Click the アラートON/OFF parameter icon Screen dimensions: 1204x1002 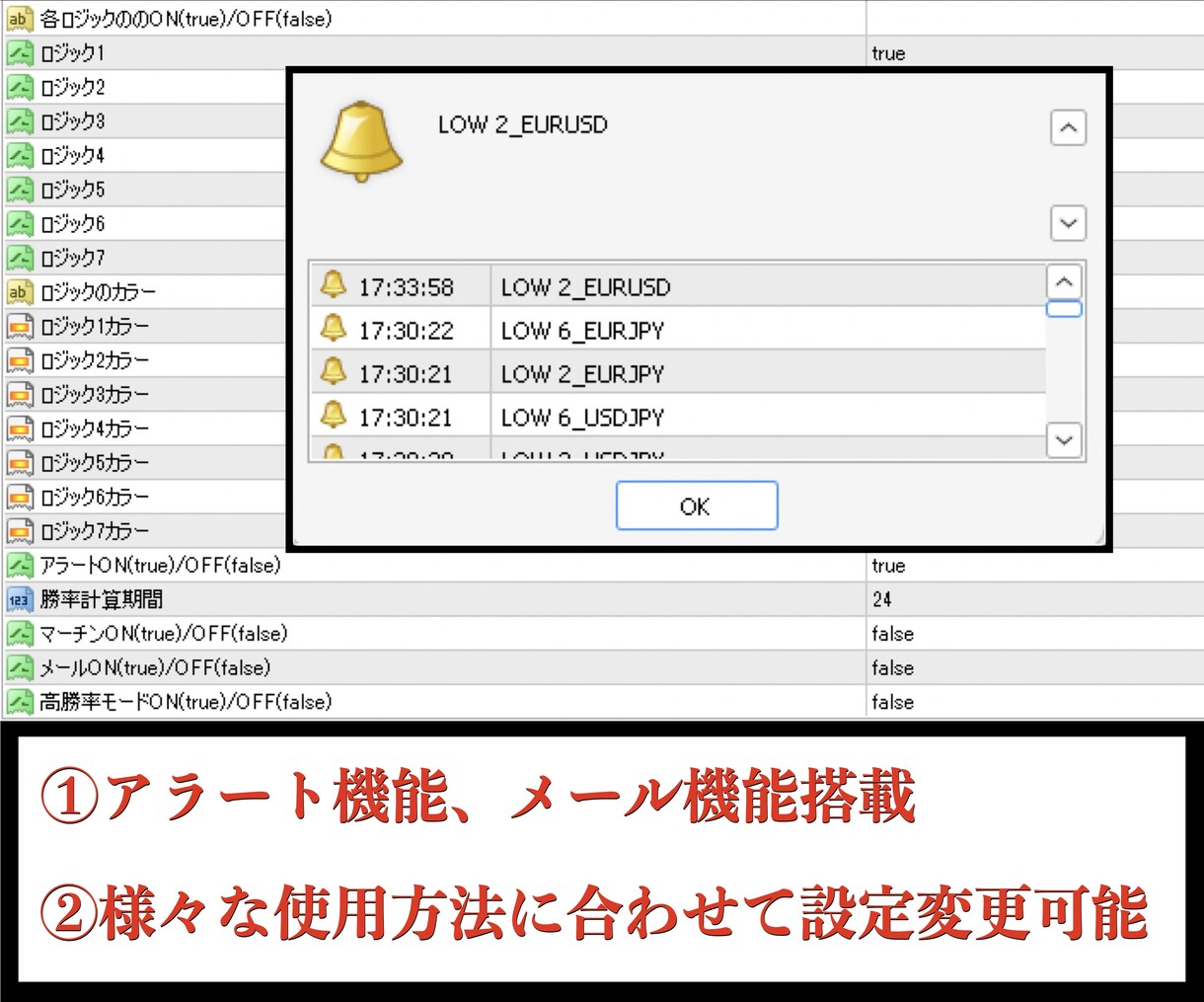pos(20,566)
